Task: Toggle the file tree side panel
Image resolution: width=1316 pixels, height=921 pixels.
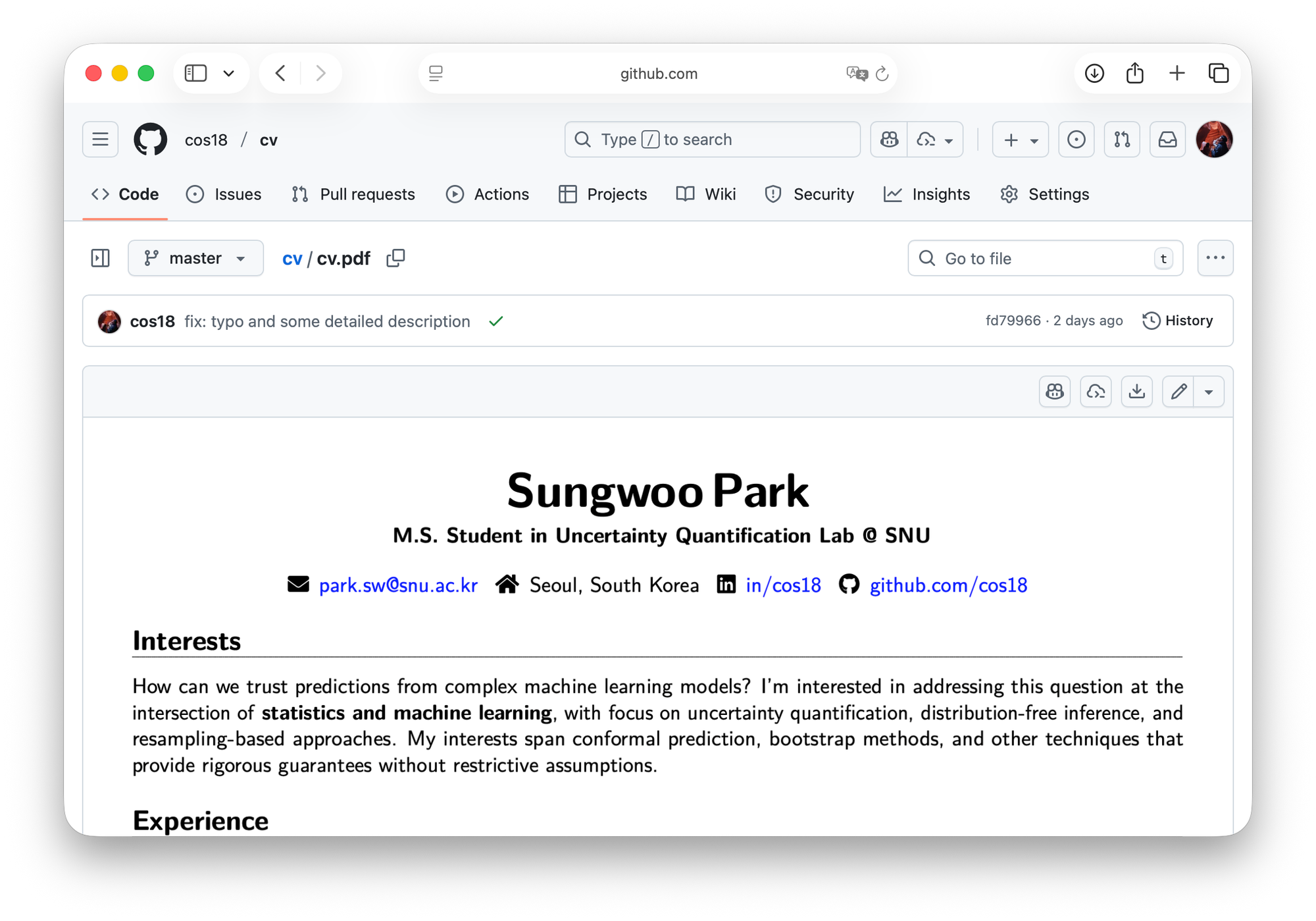Action: (x=100, y=258)
